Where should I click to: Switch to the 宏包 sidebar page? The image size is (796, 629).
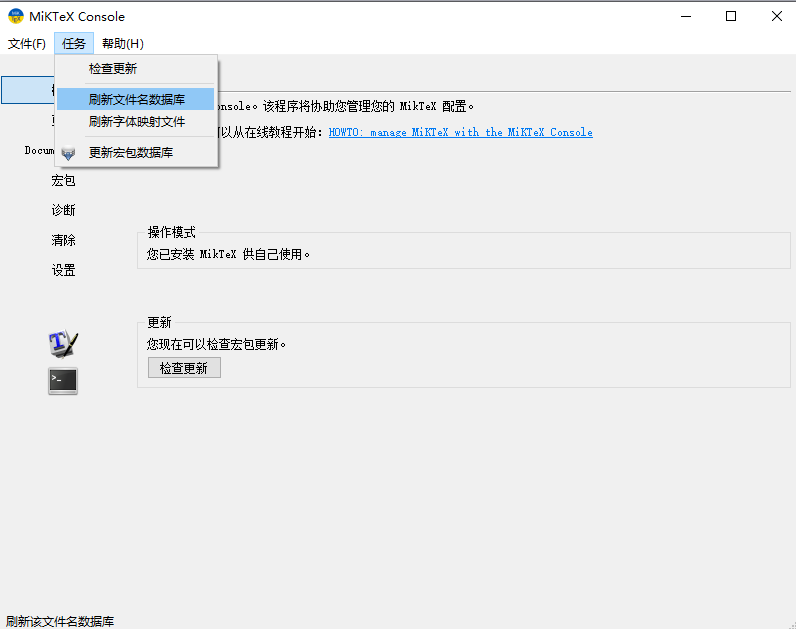[63, 180]
